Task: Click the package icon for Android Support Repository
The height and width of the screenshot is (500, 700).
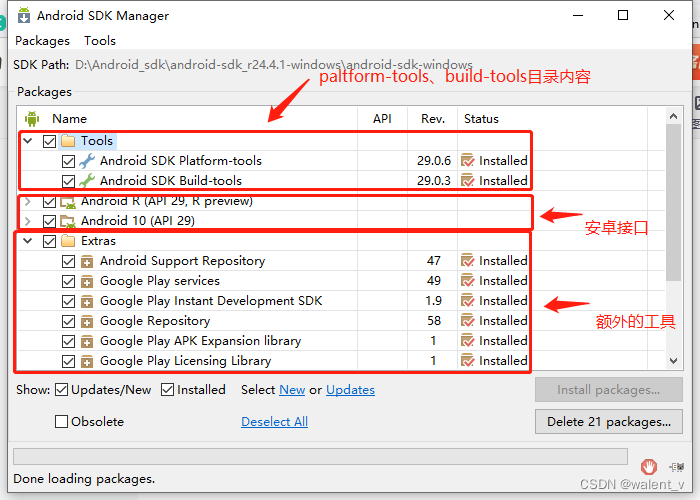Action: point(87,261)
